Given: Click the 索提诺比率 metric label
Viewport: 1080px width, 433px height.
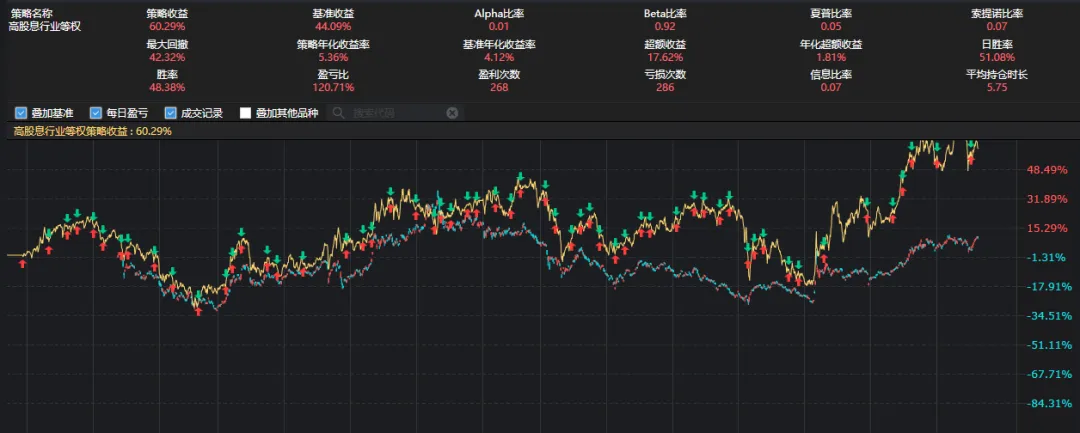Looking at the screenshot, I should [x=996, y=14].
